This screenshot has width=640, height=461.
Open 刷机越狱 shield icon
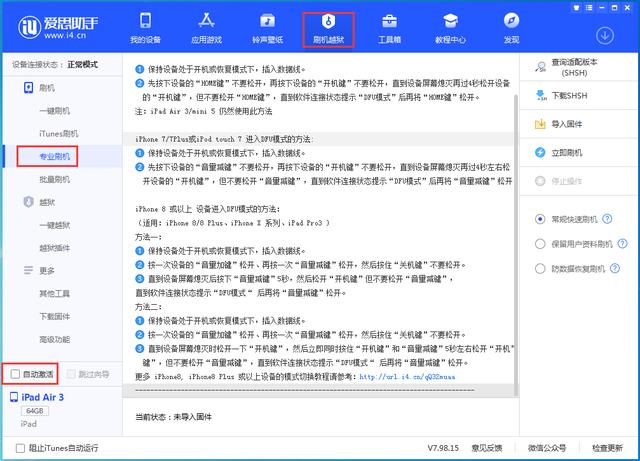coord(328,21)
